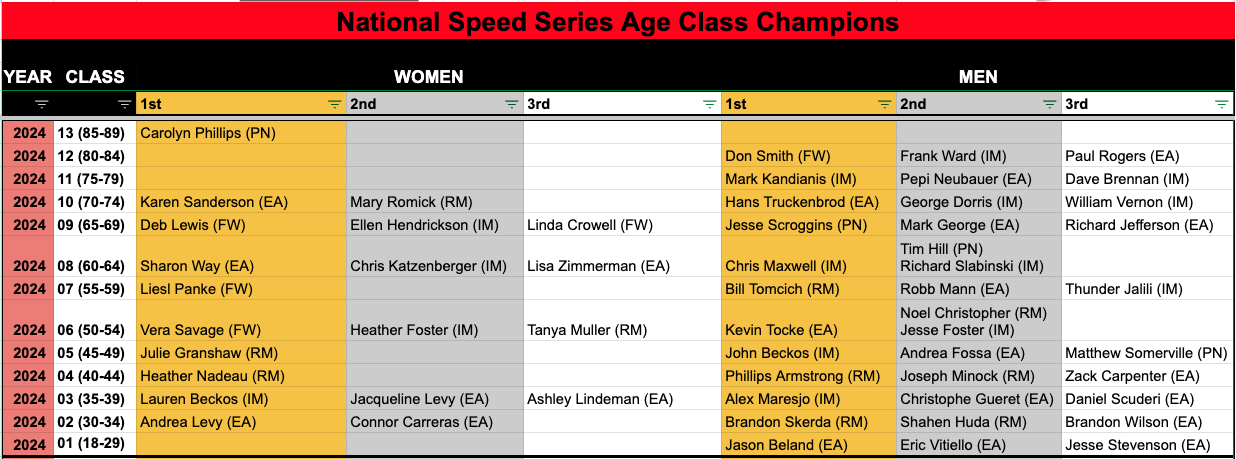Select cell Tim Hill / Richard Slabinski
Image resolution: width=1236 pixels, height=459 pixels.
(979, 257)
